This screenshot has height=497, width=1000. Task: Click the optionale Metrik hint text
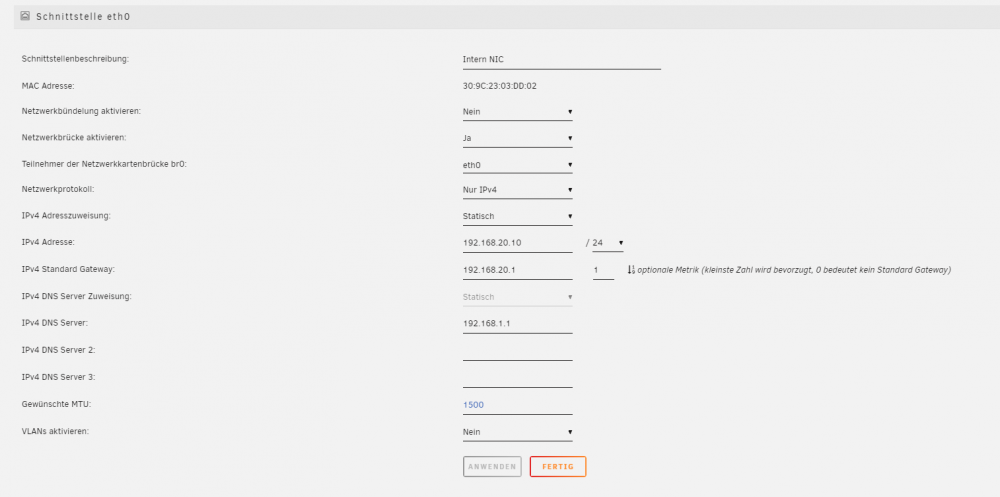(794, 270)
